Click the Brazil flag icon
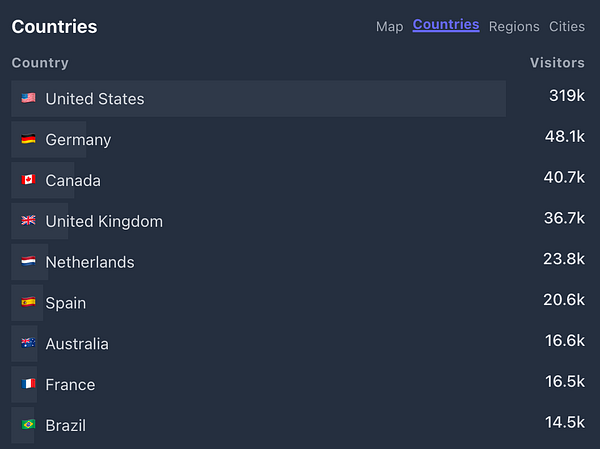Viewport: 600px width, 449px height. coord(28,425)
